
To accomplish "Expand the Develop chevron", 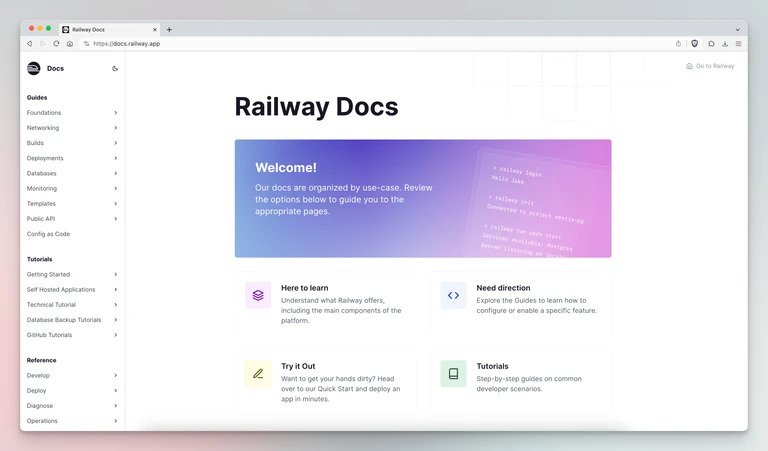I will (x=116, y=376).
